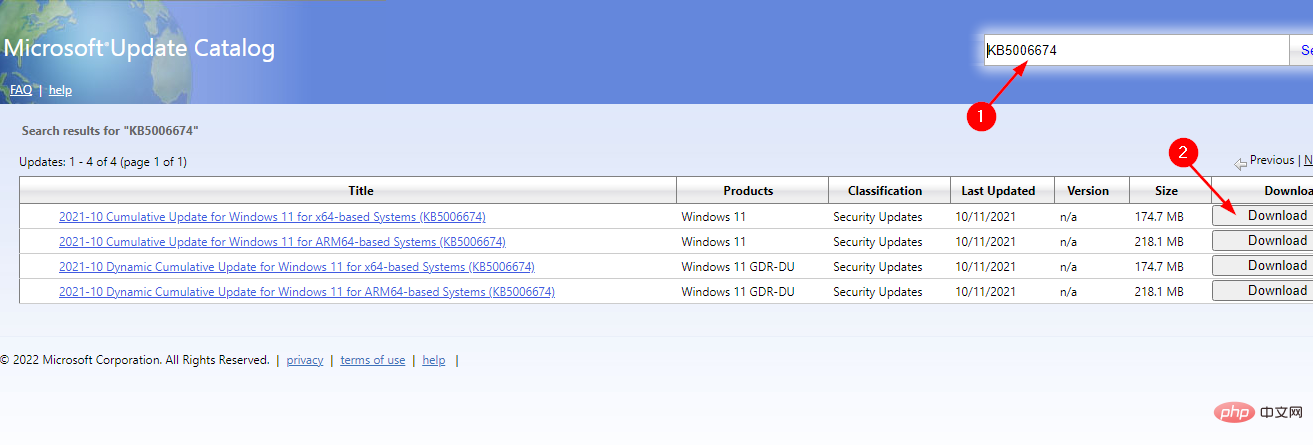Viewport: 1313px width, 445px height.
Task: Open the privacy link in the footer
Action: click(305, 360)
